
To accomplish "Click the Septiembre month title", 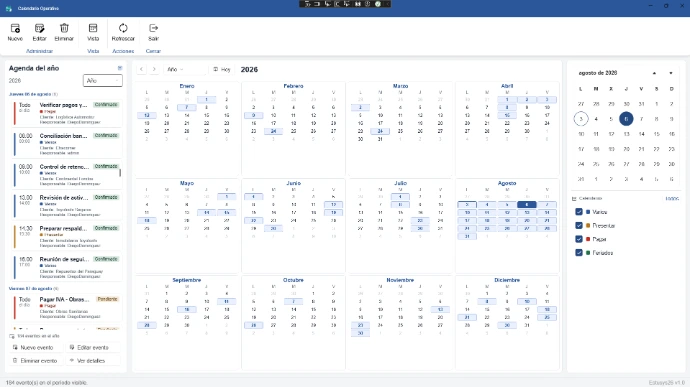I will click(x=187, y=280).
